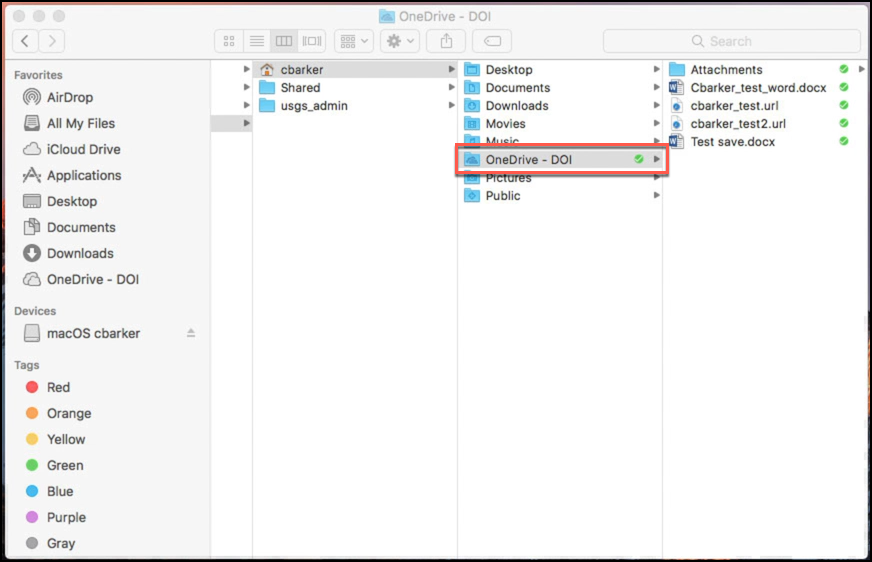
Task: Click the Search field
Action: tap(732, 41)
